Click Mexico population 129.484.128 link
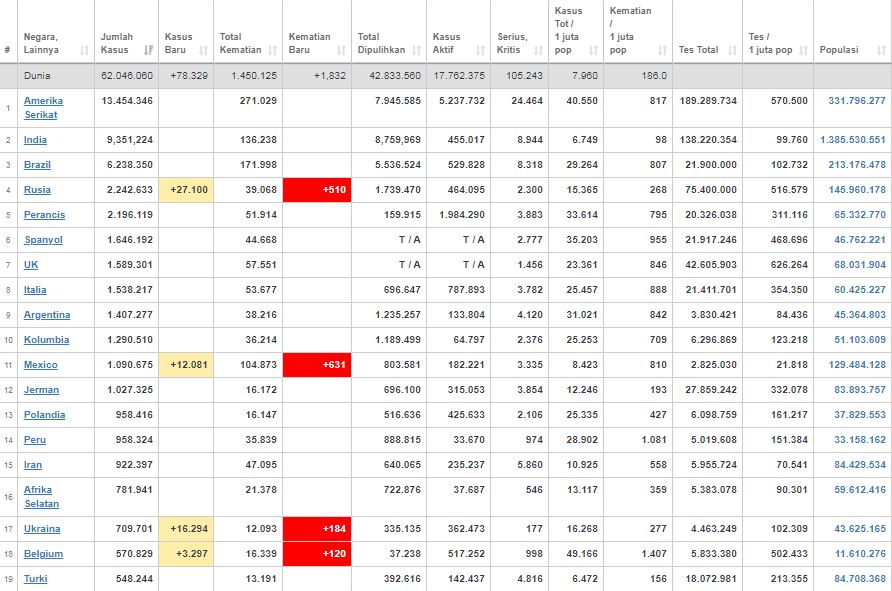The image size is (892, 591). (x=857, y=365)
